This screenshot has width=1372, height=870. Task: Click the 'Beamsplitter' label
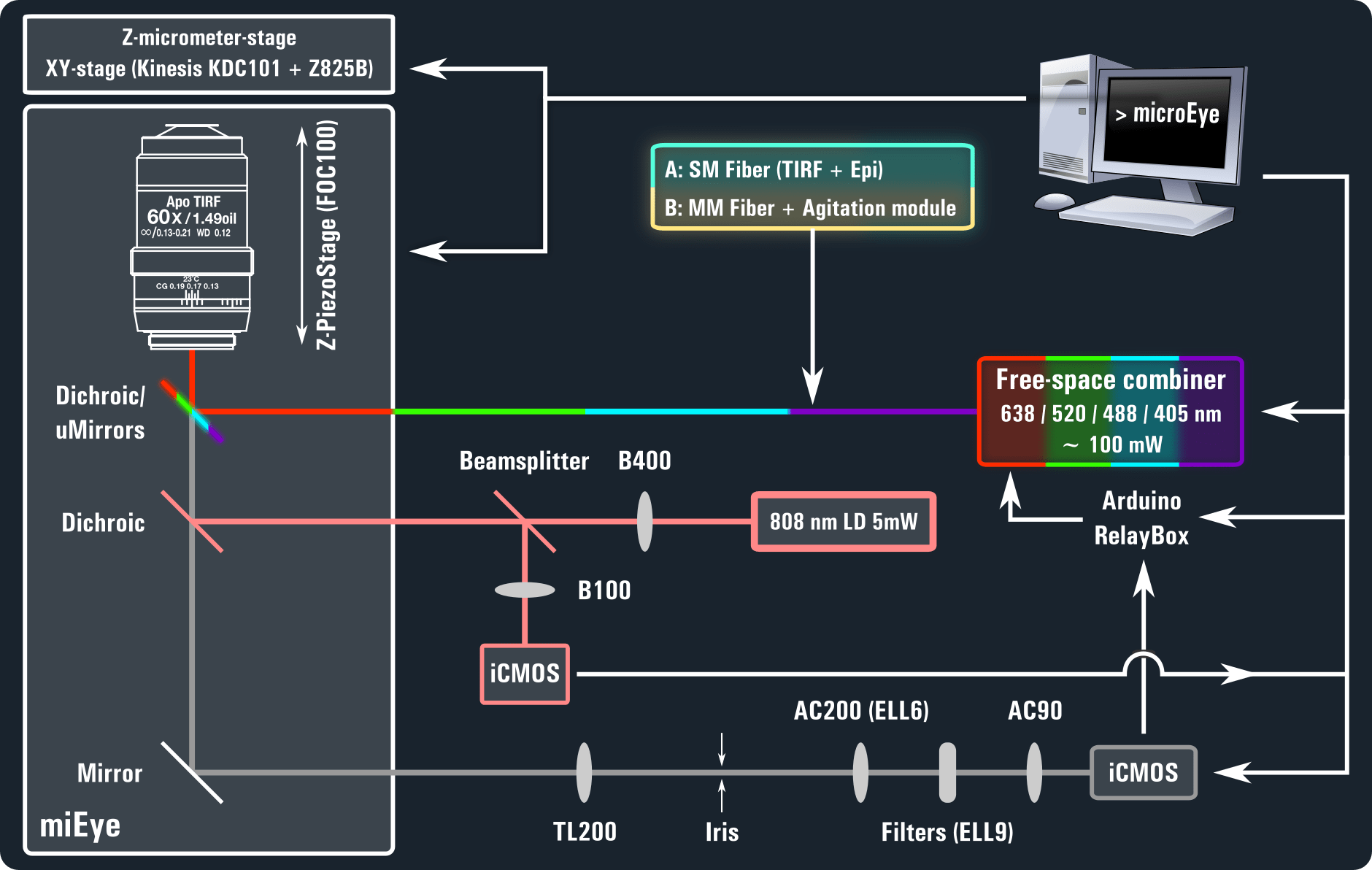(x=524, y=461)
